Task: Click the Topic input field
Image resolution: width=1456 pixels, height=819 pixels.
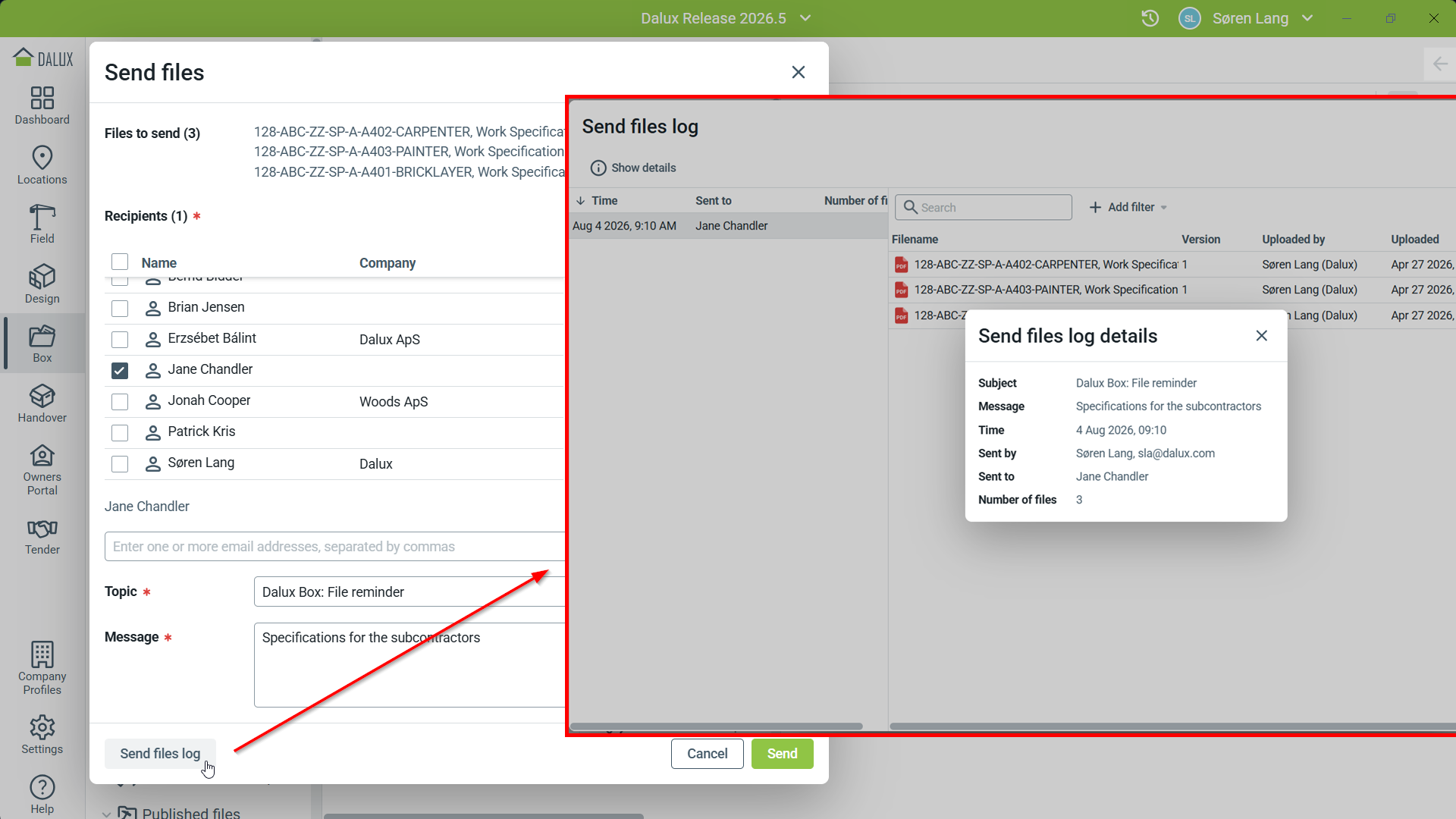Action: 409,591
